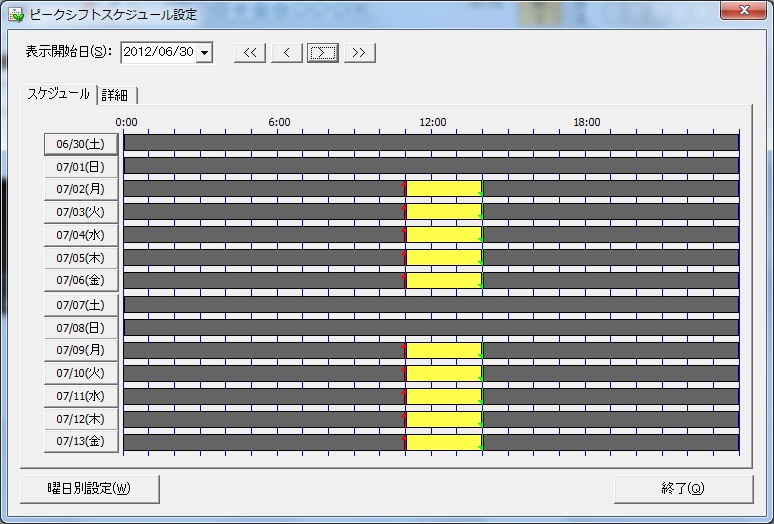Click the yellow peak-shift block on 07/09(月)
The image size is (774, 524).
pos(444,350)
